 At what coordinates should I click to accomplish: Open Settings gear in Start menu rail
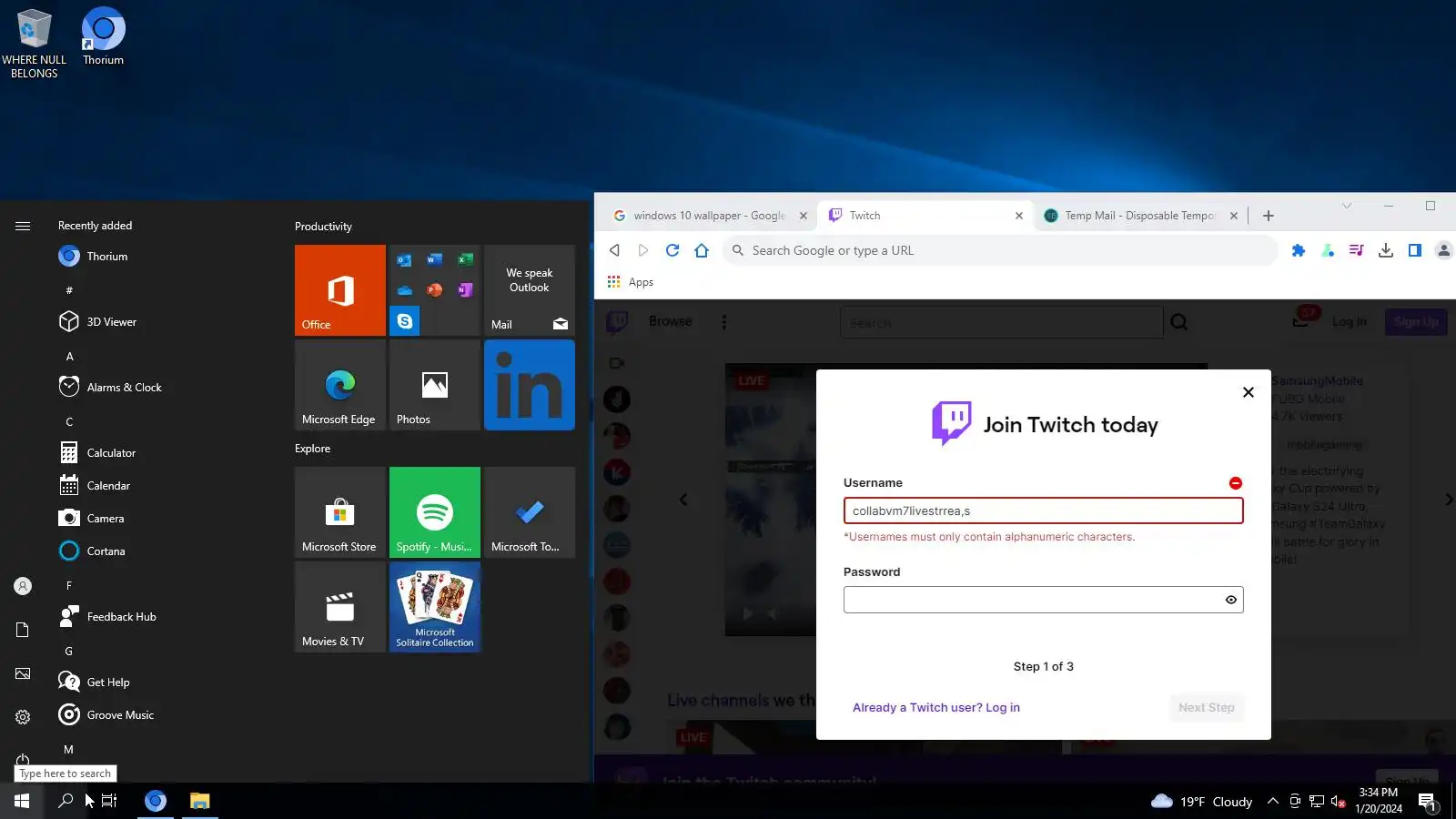pos(23,717)
